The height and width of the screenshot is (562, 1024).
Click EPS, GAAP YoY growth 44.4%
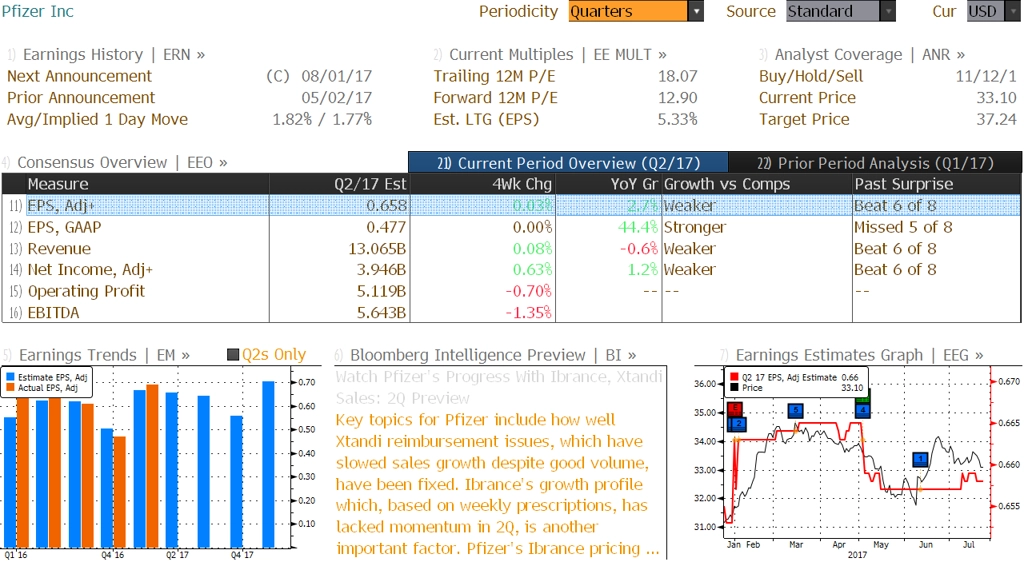[637, 227]
